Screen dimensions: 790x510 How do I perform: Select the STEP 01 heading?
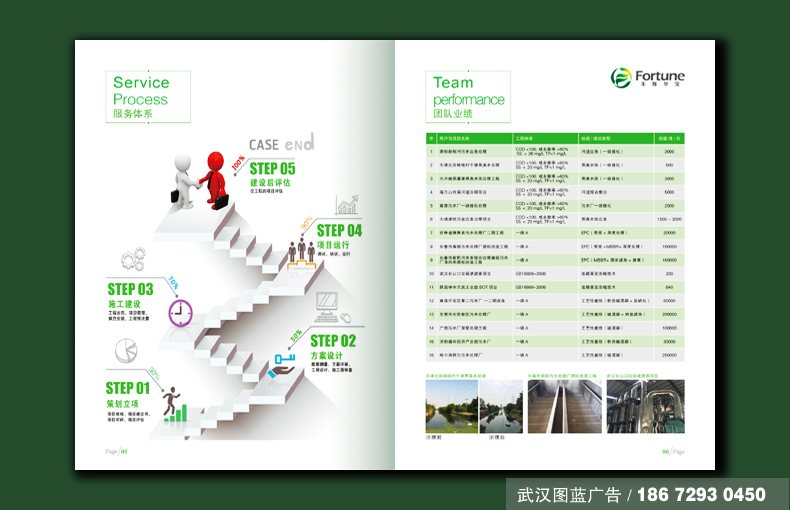click(128, 388)
